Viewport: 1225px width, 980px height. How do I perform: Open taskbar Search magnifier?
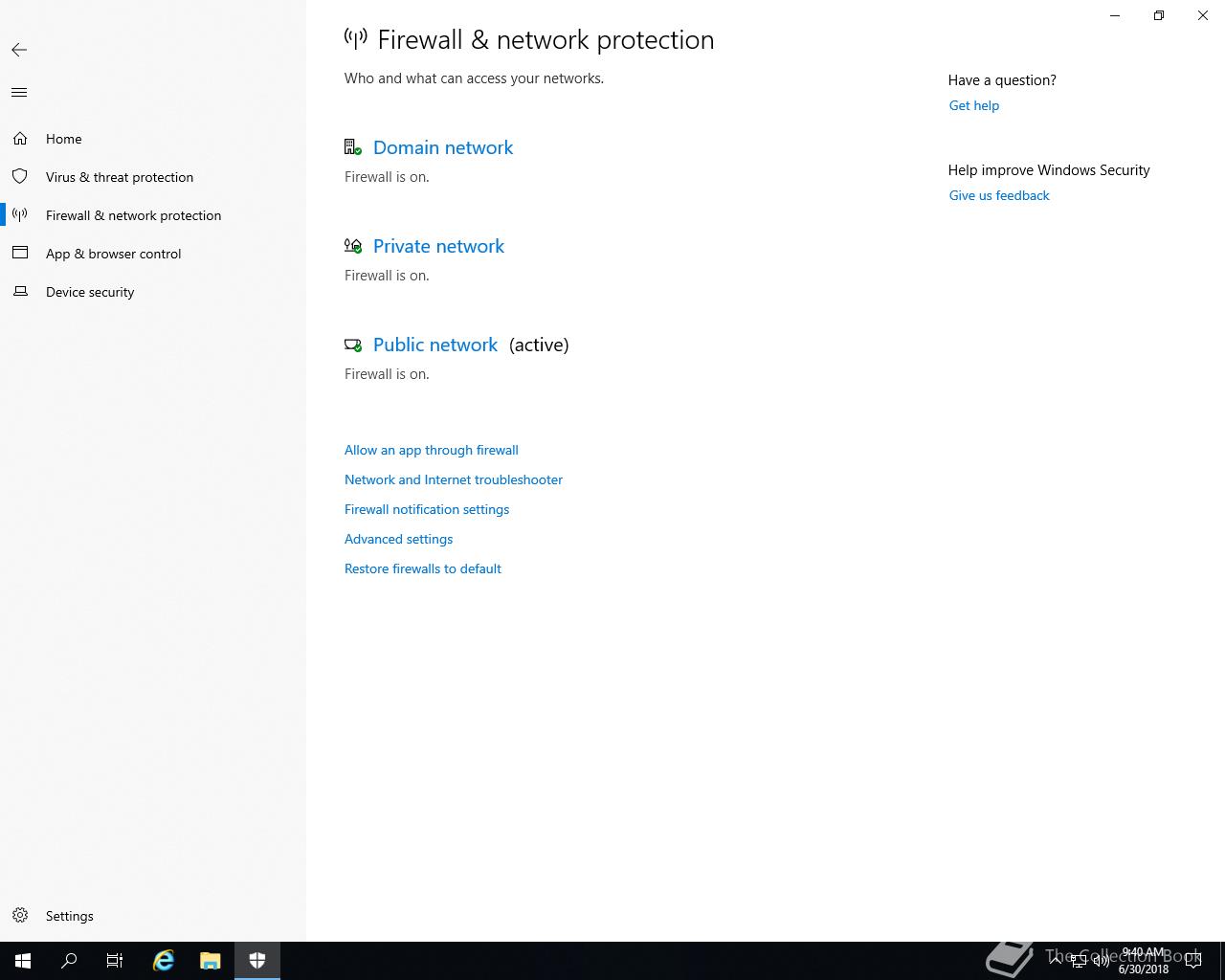pos(69,961)
